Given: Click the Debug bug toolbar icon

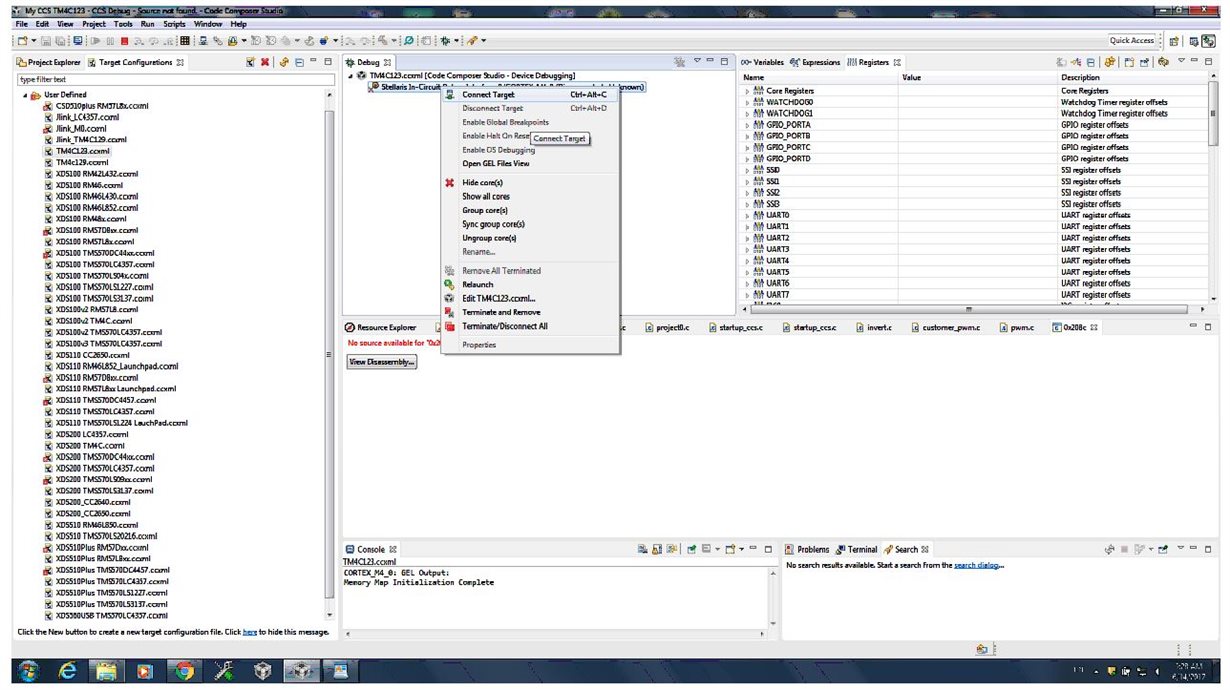Looking at the screenshot, I should point(443,40).
